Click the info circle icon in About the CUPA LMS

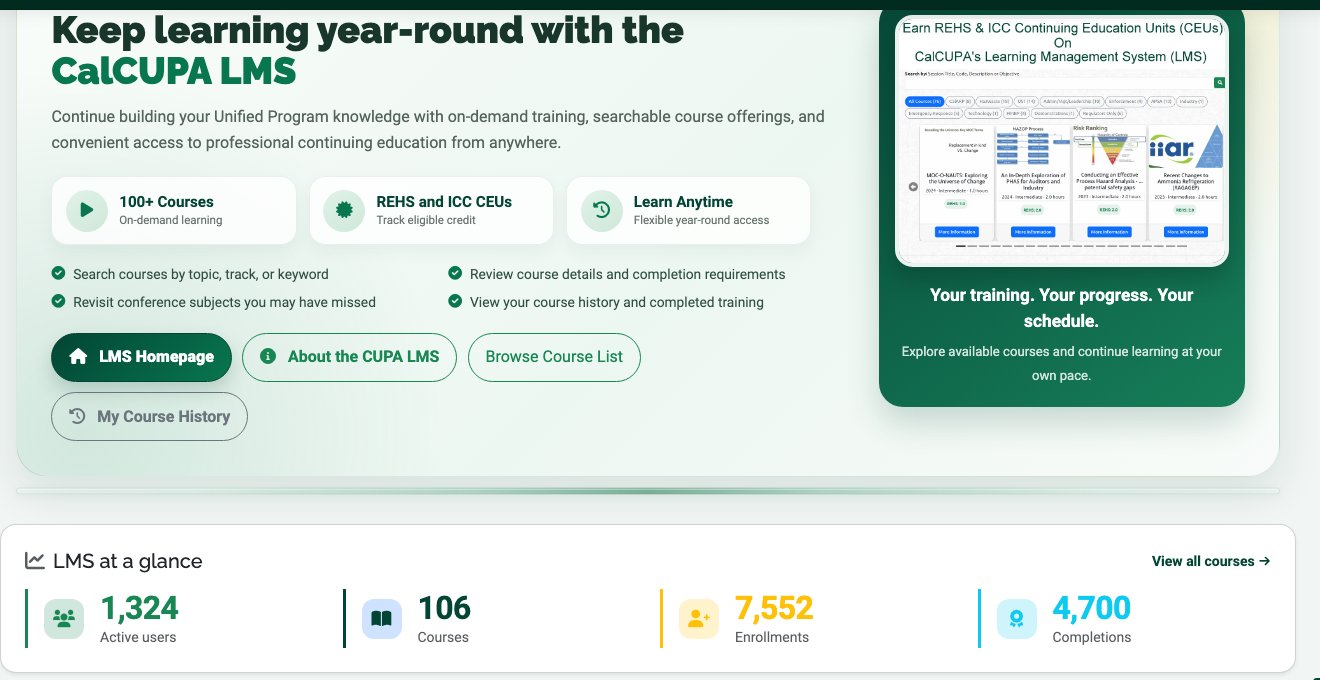(x=268, y=356)
